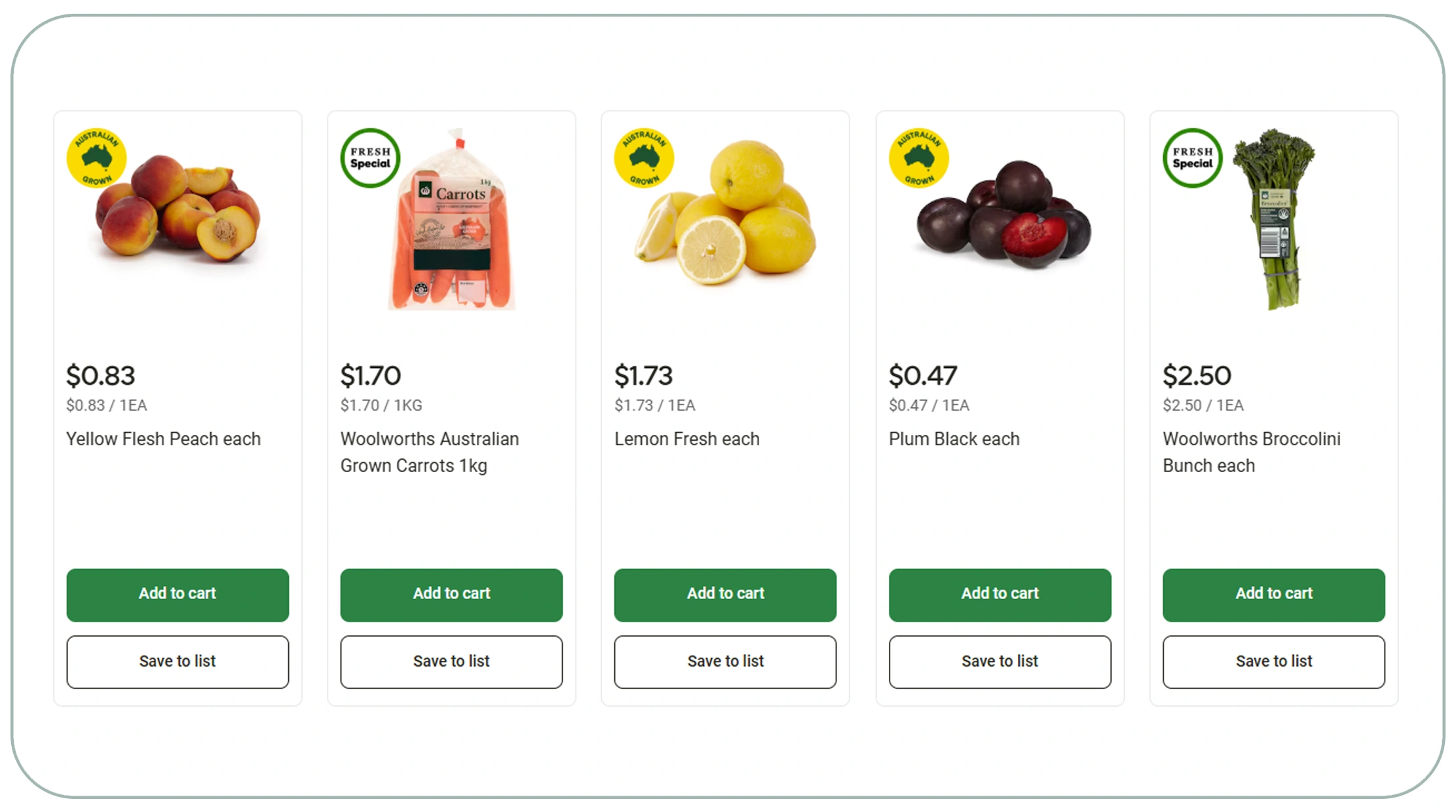The height and width of the screenshot is (812, 1456).
Task: Open the Woolworths Australian Grown Carrots product link
Action: click(x=430, y=452)
